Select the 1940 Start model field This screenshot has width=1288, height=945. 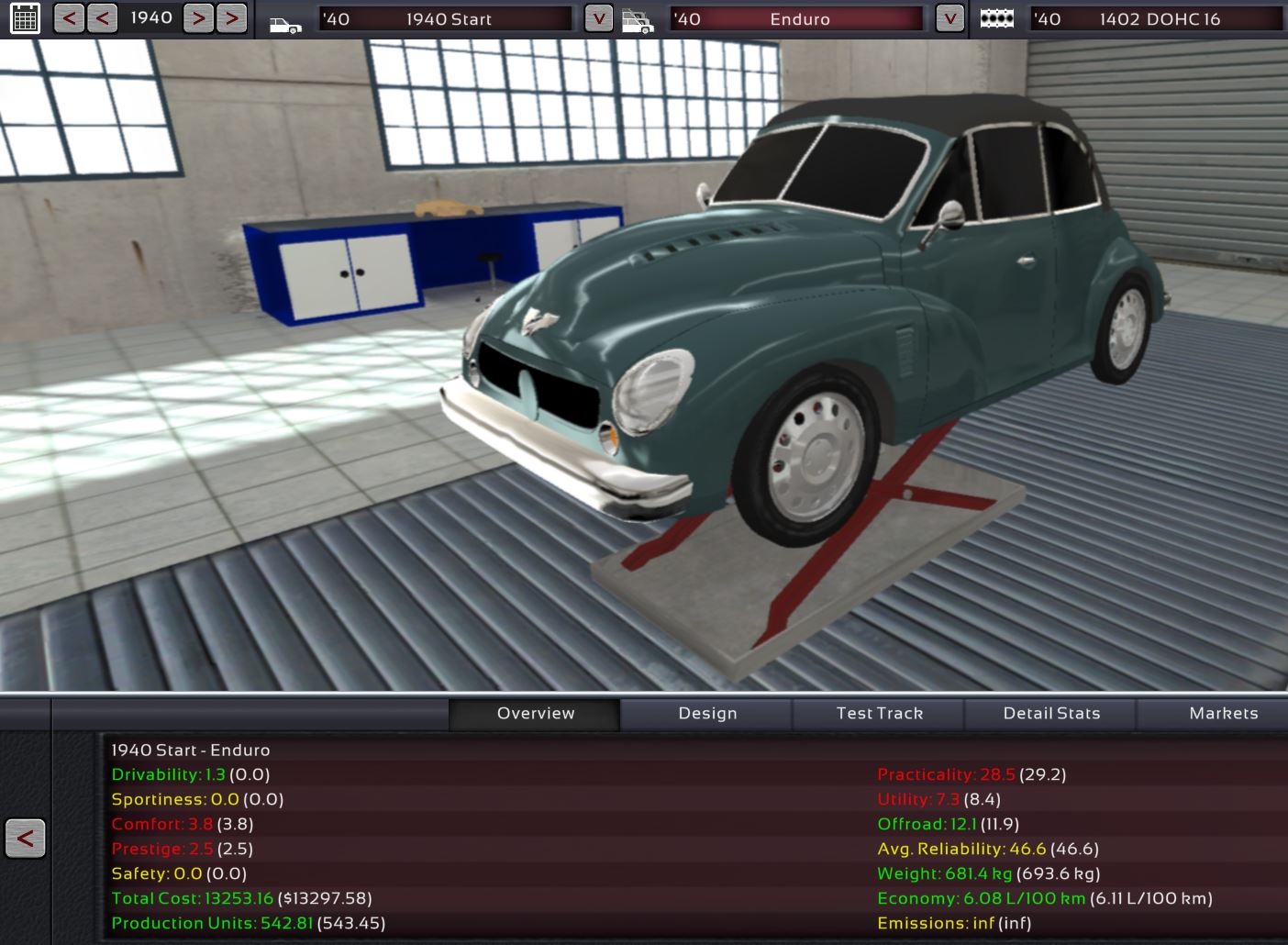click(445, 19)
